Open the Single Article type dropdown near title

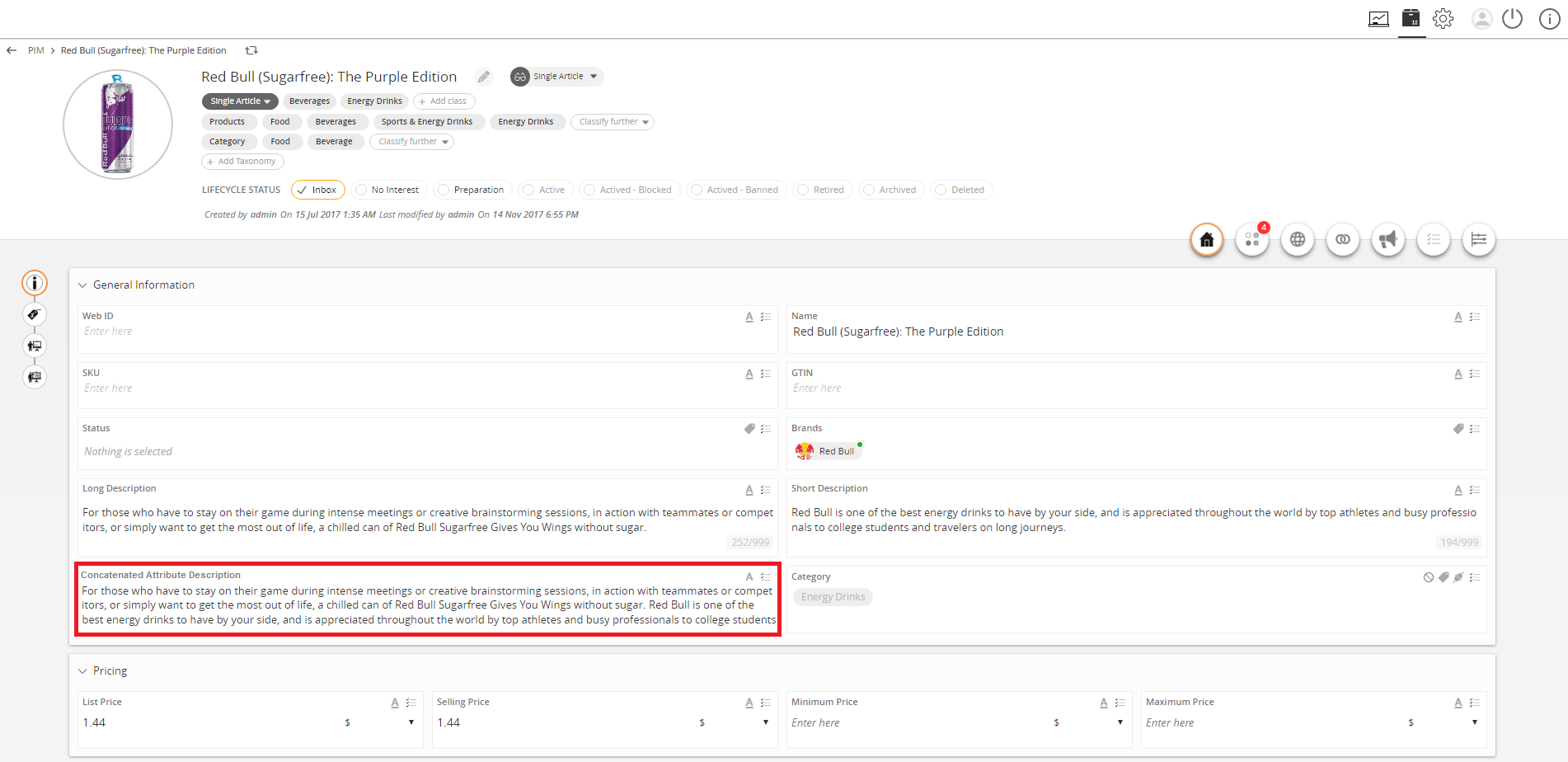tap(556, 77)
